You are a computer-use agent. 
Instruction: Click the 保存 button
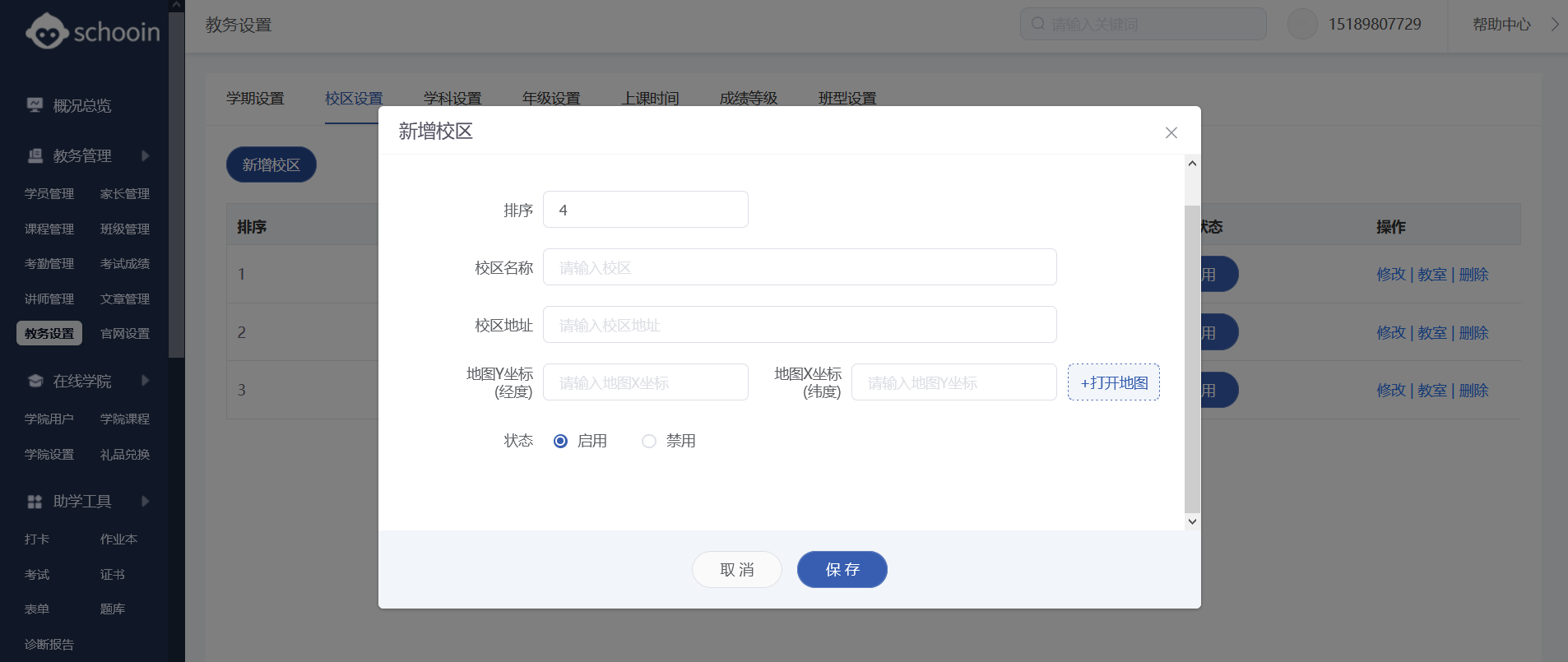click(842, 569)
